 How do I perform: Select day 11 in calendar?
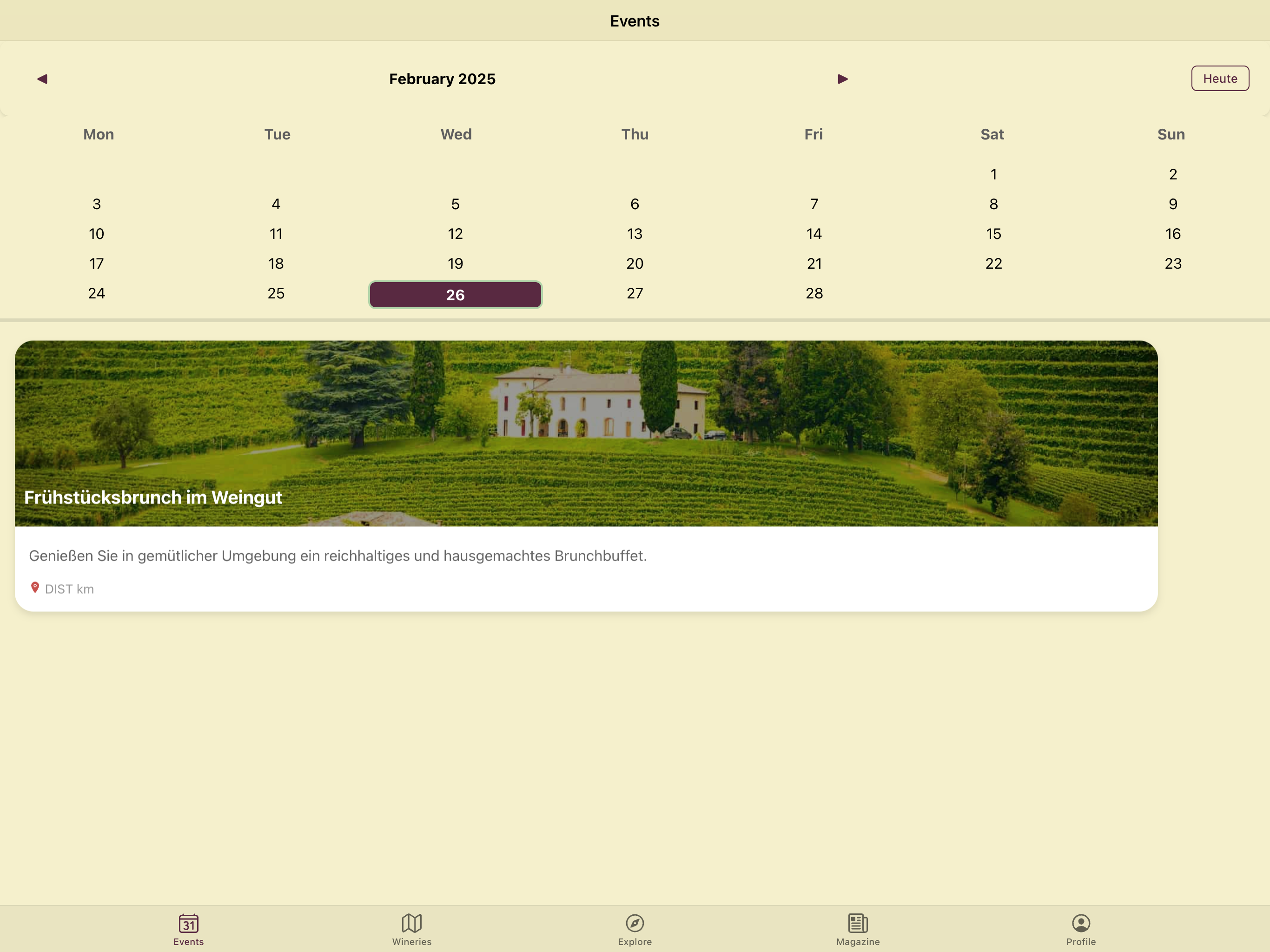click(276, 234)
